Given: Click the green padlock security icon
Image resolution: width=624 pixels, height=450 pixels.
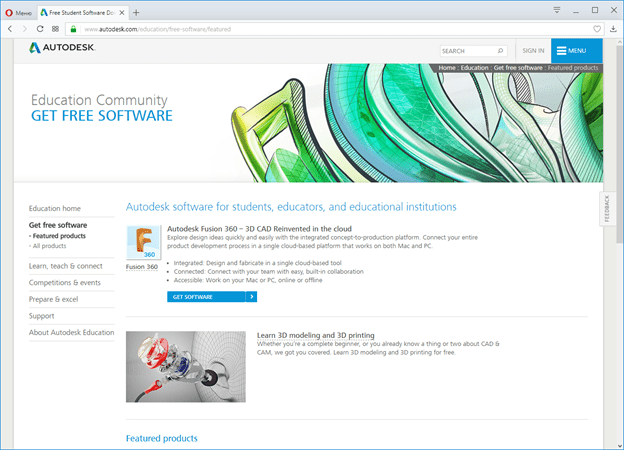Looking at the screenshot, I should [x=73, y=29].
